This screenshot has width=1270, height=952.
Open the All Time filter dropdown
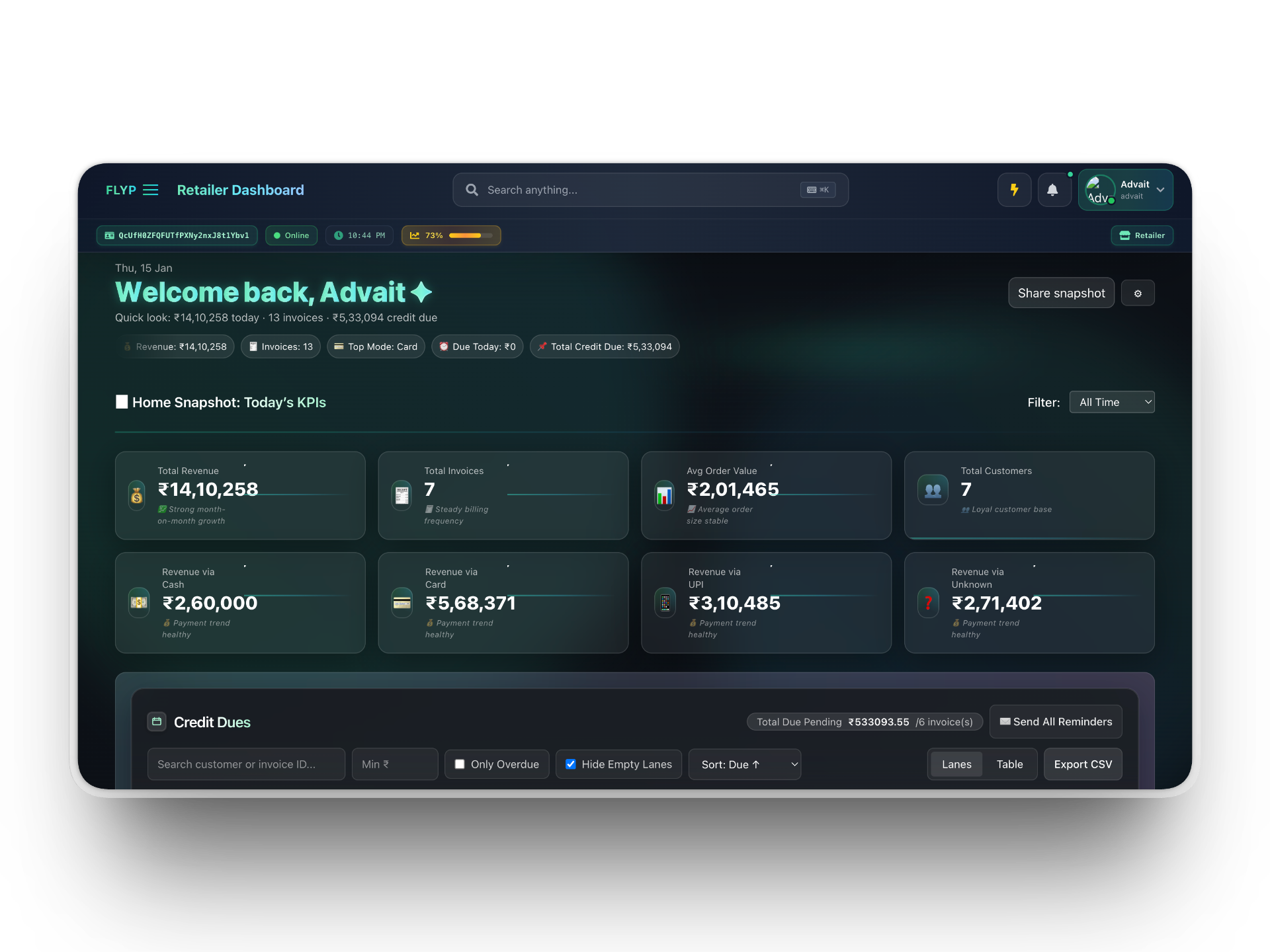tap(1111, 402)
